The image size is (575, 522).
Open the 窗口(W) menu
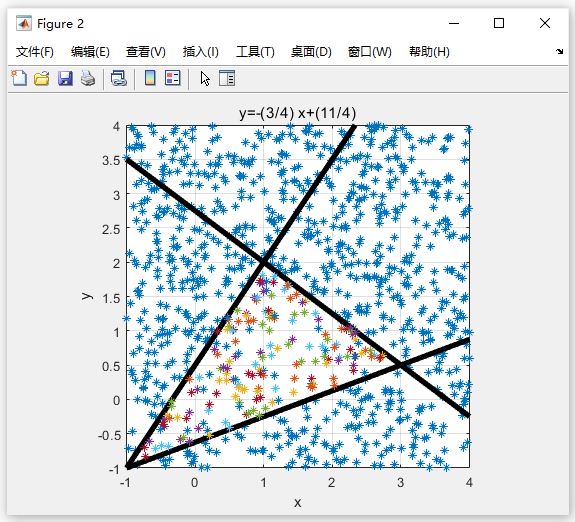370,52
